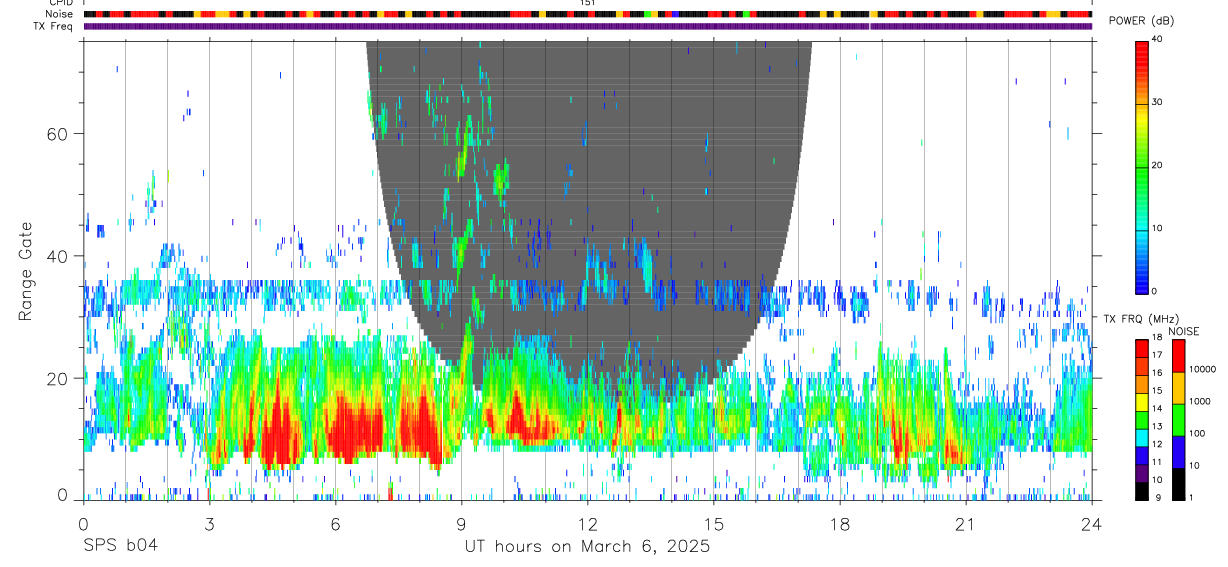The height and width of the screenshot is (567, 1228).
Task: Click the Noise row label above plot
Action: pyautogui.click(x=59, y=14)
